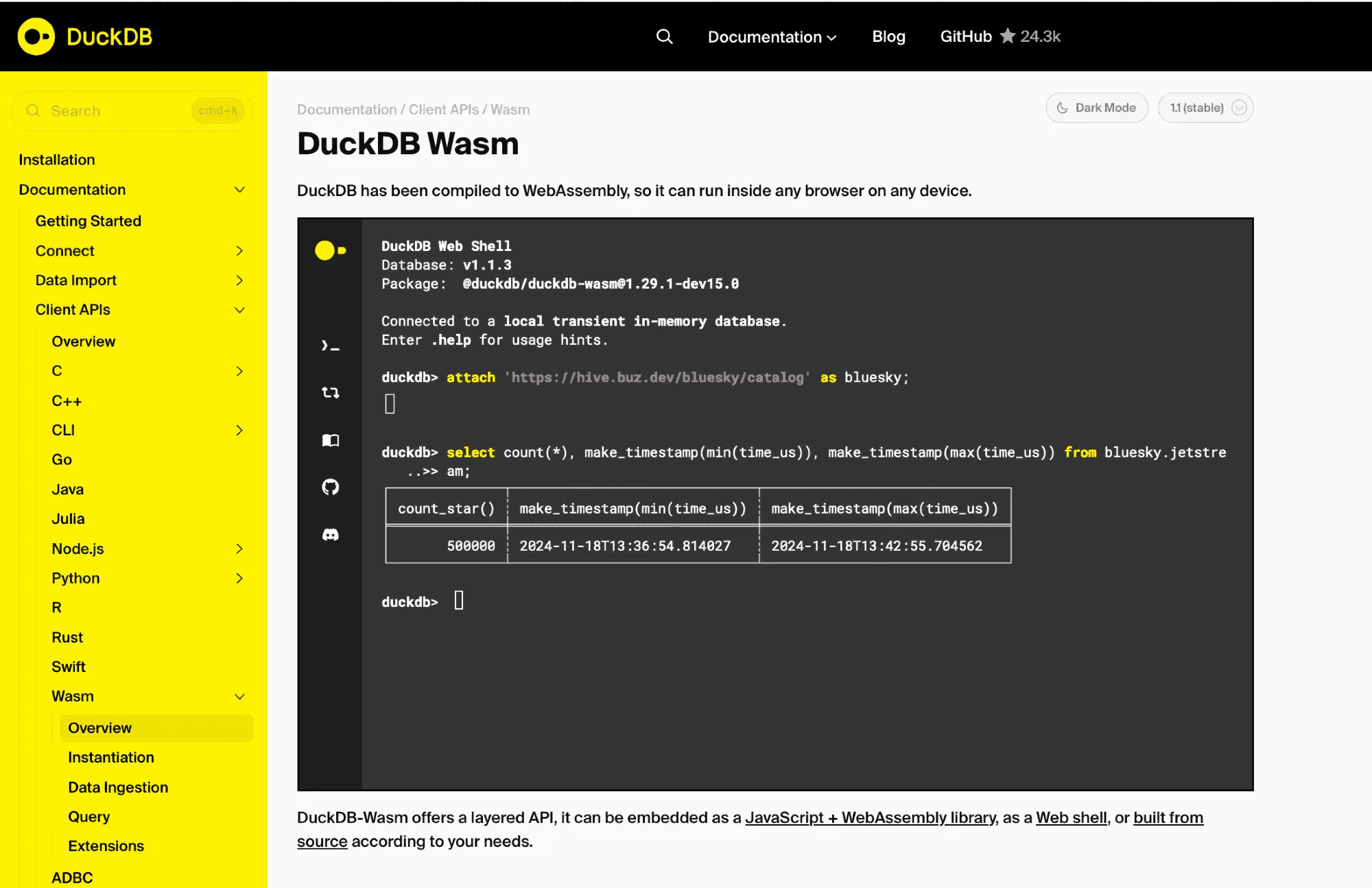Expand the C section chevron
The image size is (1372, 888).
click(x=239, y=371)
